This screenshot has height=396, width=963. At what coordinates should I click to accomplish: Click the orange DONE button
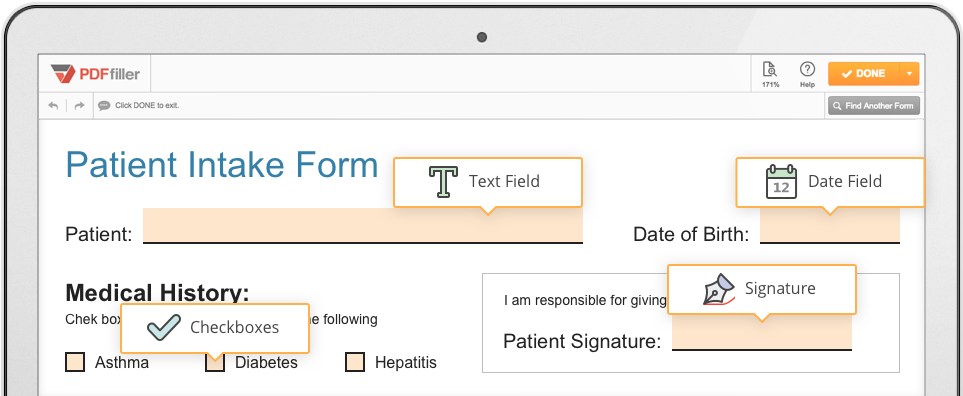click(x=864, y=74)
